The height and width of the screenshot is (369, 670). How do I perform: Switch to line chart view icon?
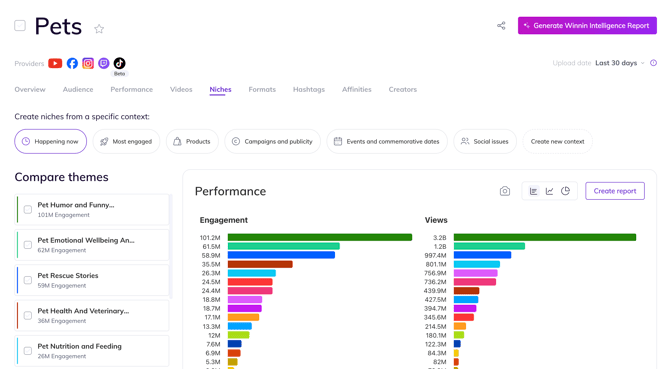(x=550, y=191)
